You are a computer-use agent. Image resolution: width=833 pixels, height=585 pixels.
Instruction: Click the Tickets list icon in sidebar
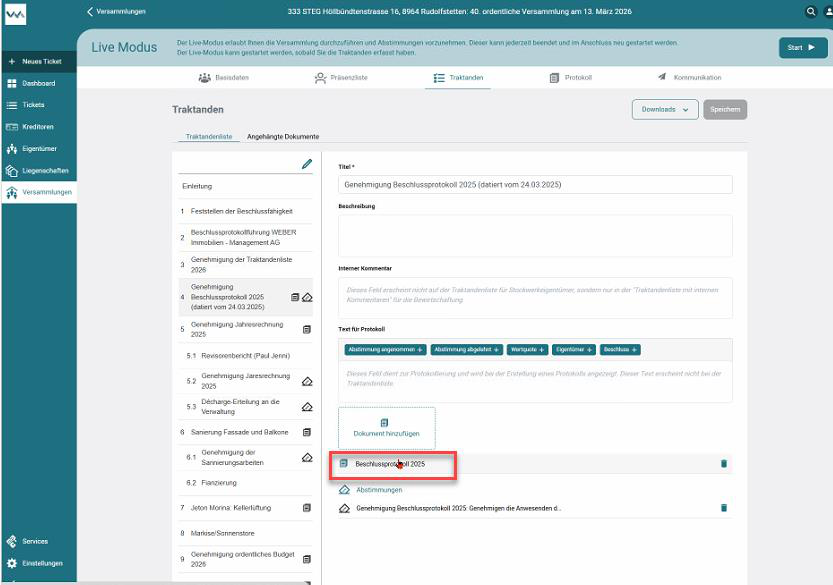(12, 105)
